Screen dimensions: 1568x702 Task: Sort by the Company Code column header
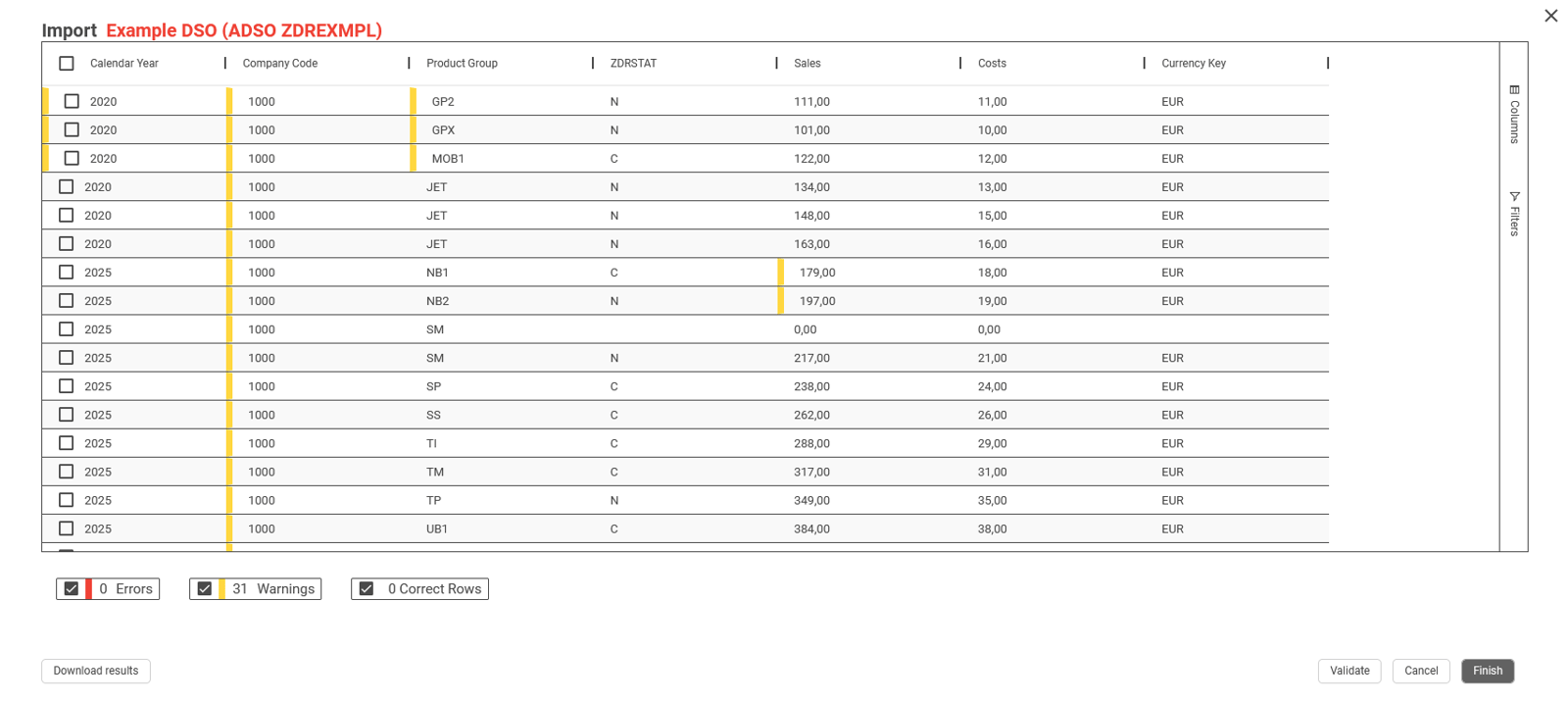pos(280,64)
